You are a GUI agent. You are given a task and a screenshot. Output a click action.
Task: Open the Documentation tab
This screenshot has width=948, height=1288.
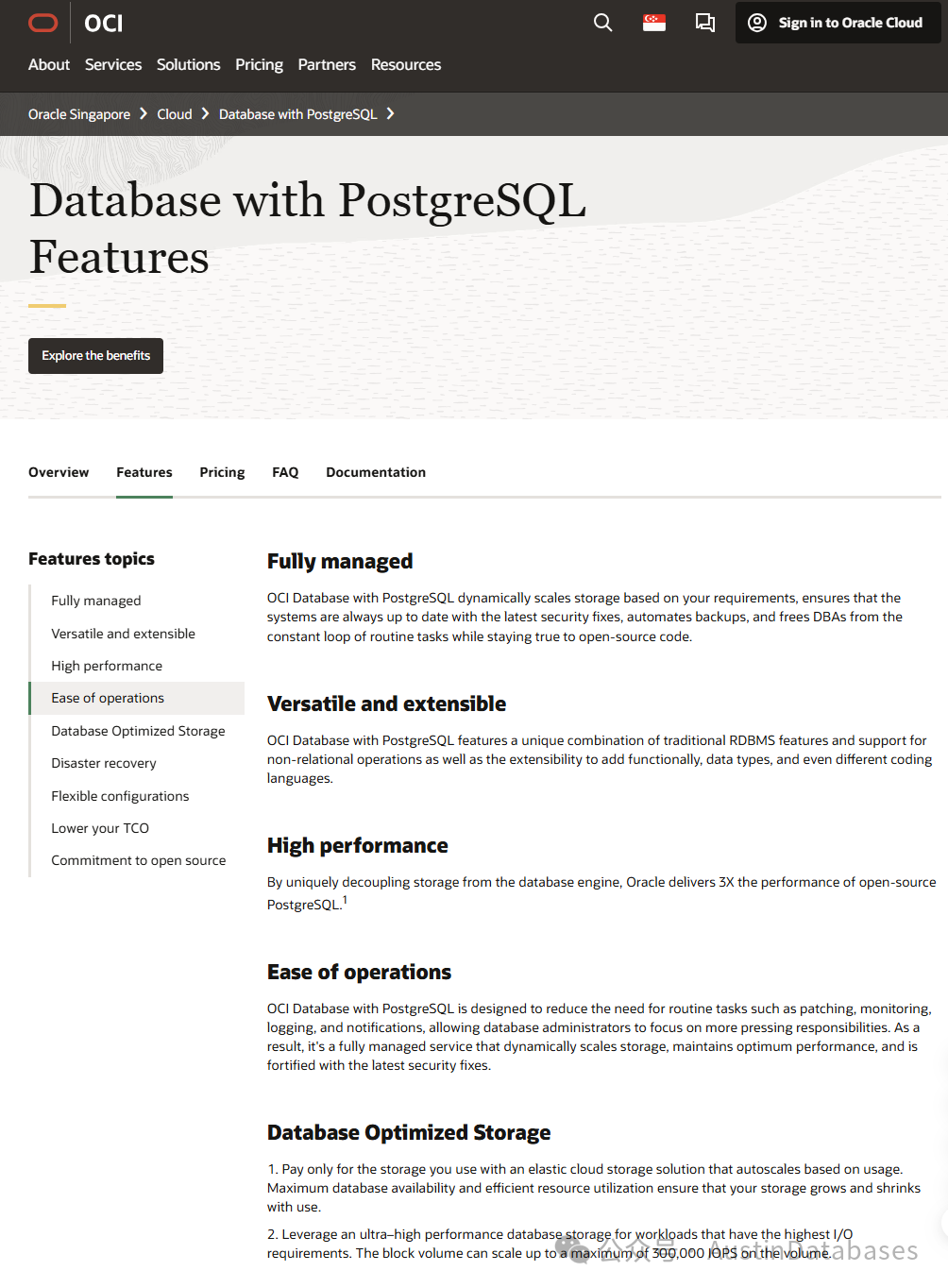(376, 472)
